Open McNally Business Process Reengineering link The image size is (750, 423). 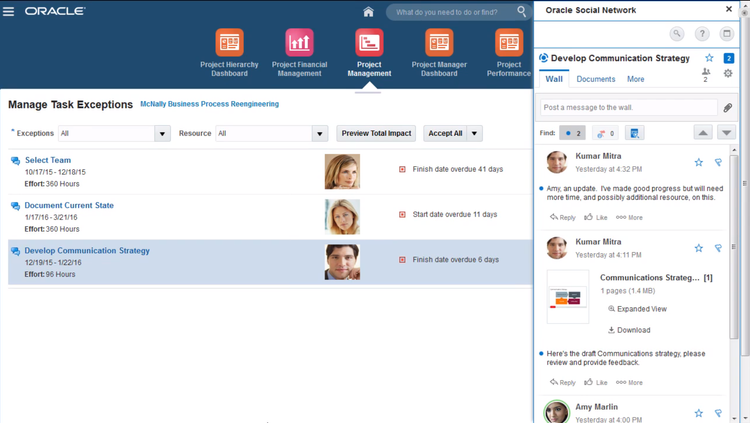(x=210, y=104)
